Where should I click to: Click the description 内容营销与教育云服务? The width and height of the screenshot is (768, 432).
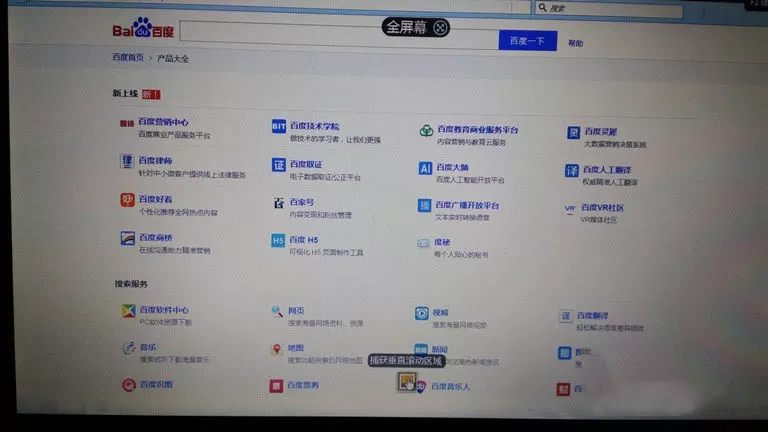point(471,143)
